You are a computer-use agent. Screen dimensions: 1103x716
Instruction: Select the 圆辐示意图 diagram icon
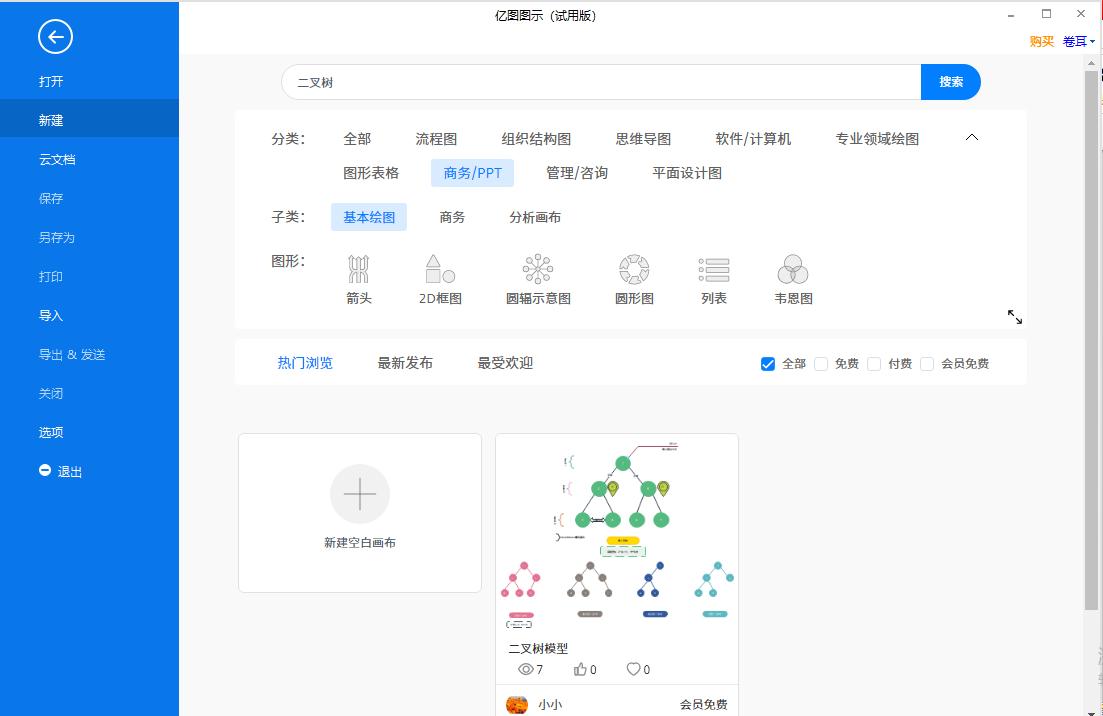[537, 271]
